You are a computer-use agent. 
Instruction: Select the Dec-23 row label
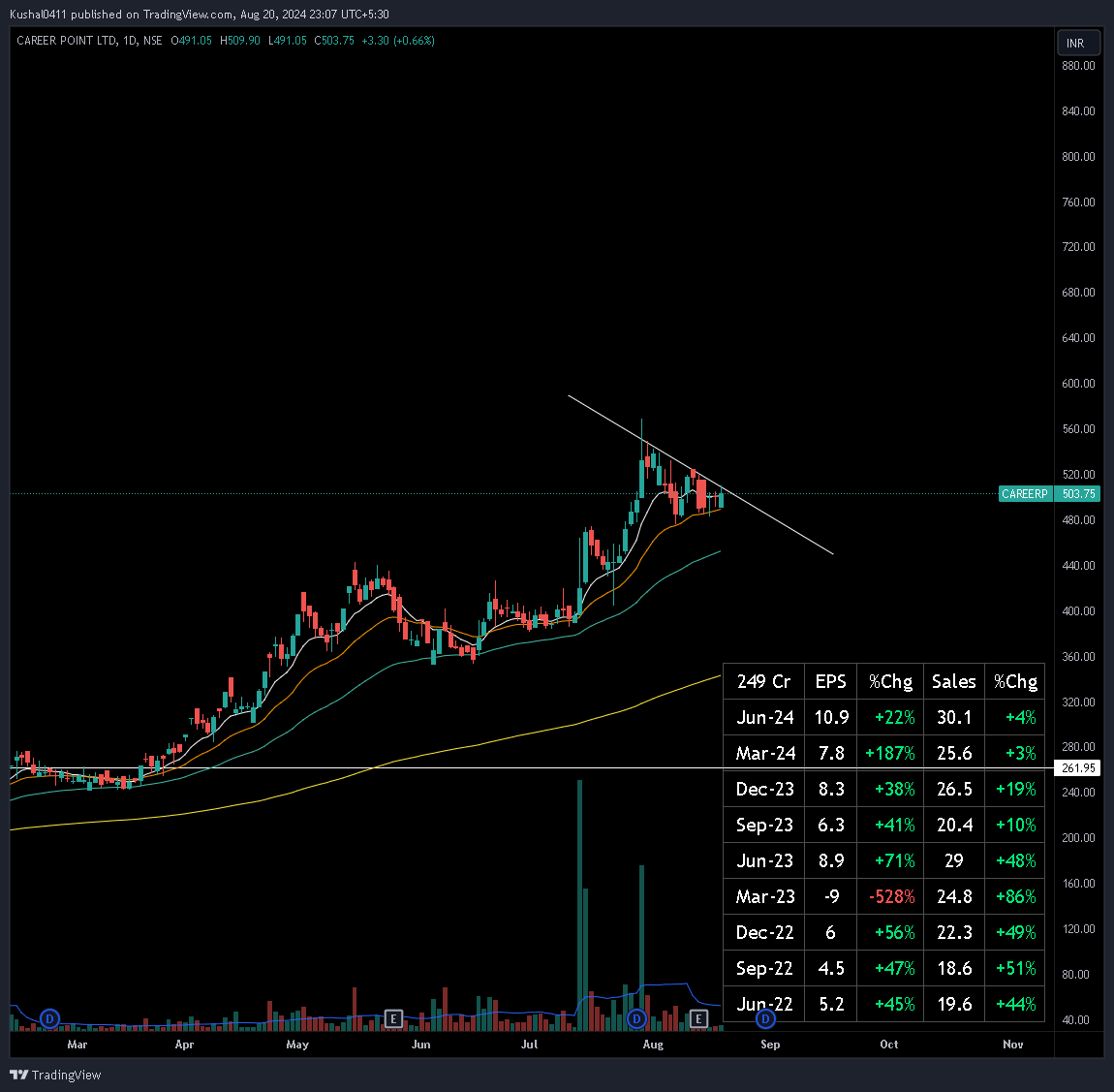point(764,790)
